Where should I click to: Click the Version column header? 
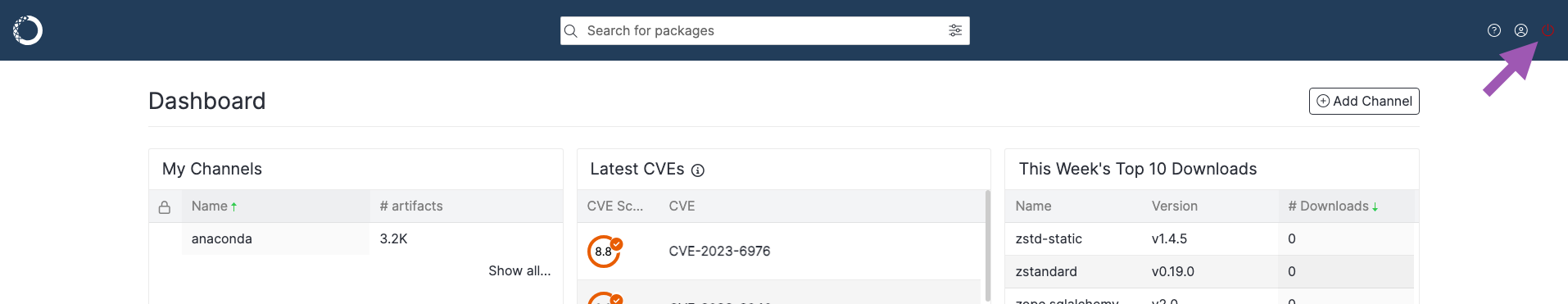pos(1175,206)
